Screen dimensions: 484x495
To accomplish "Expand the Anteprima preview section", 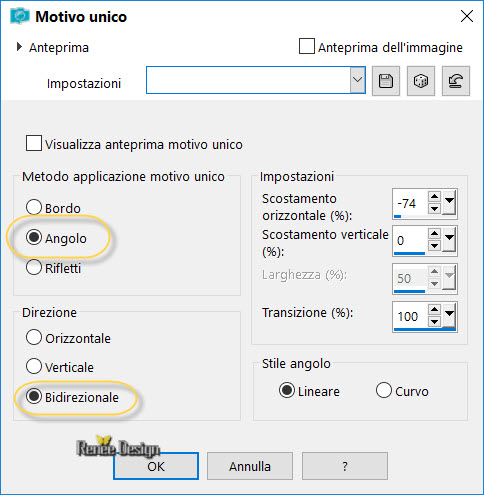I will click(19, 47).
